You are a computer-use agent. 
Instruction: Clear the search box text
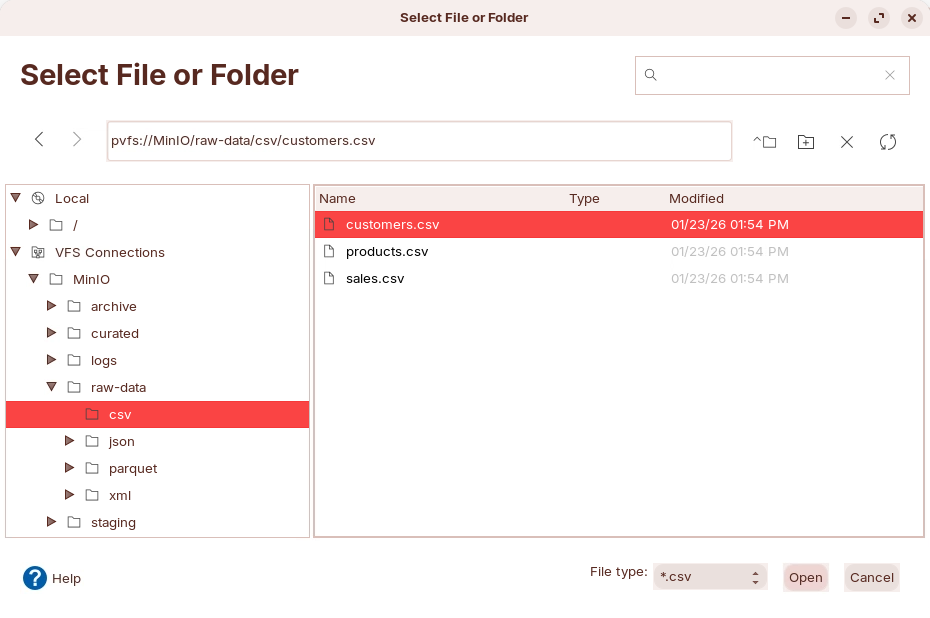pyautogui.click(x=890, y=75)
